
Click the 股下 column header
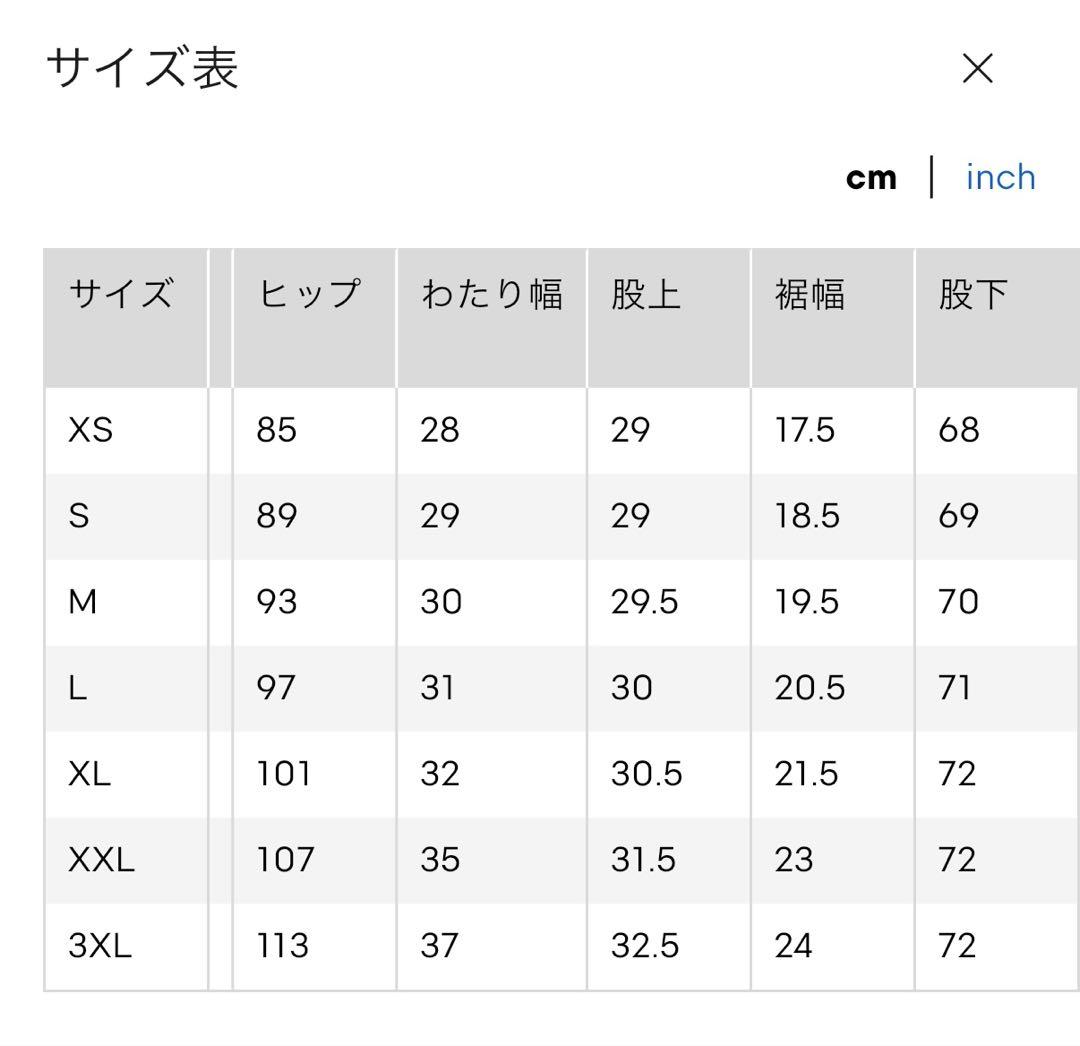[973, 294]
